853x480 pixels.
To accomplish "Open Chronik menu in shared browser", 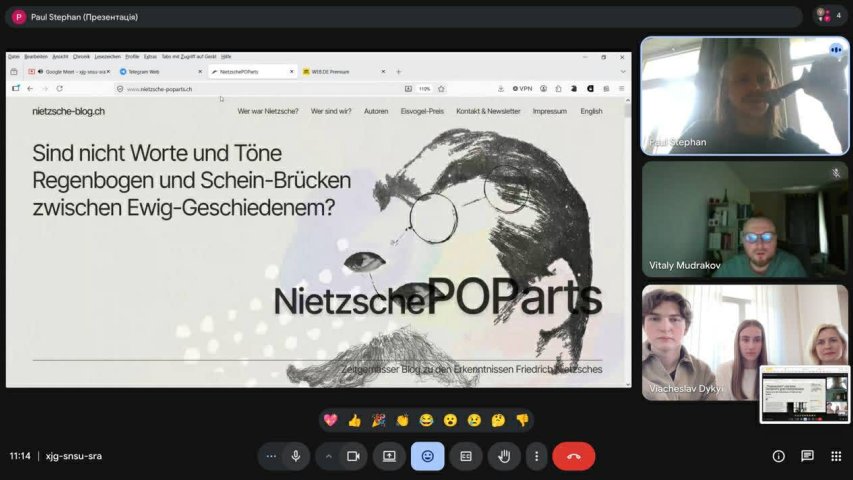I will 82,57.
